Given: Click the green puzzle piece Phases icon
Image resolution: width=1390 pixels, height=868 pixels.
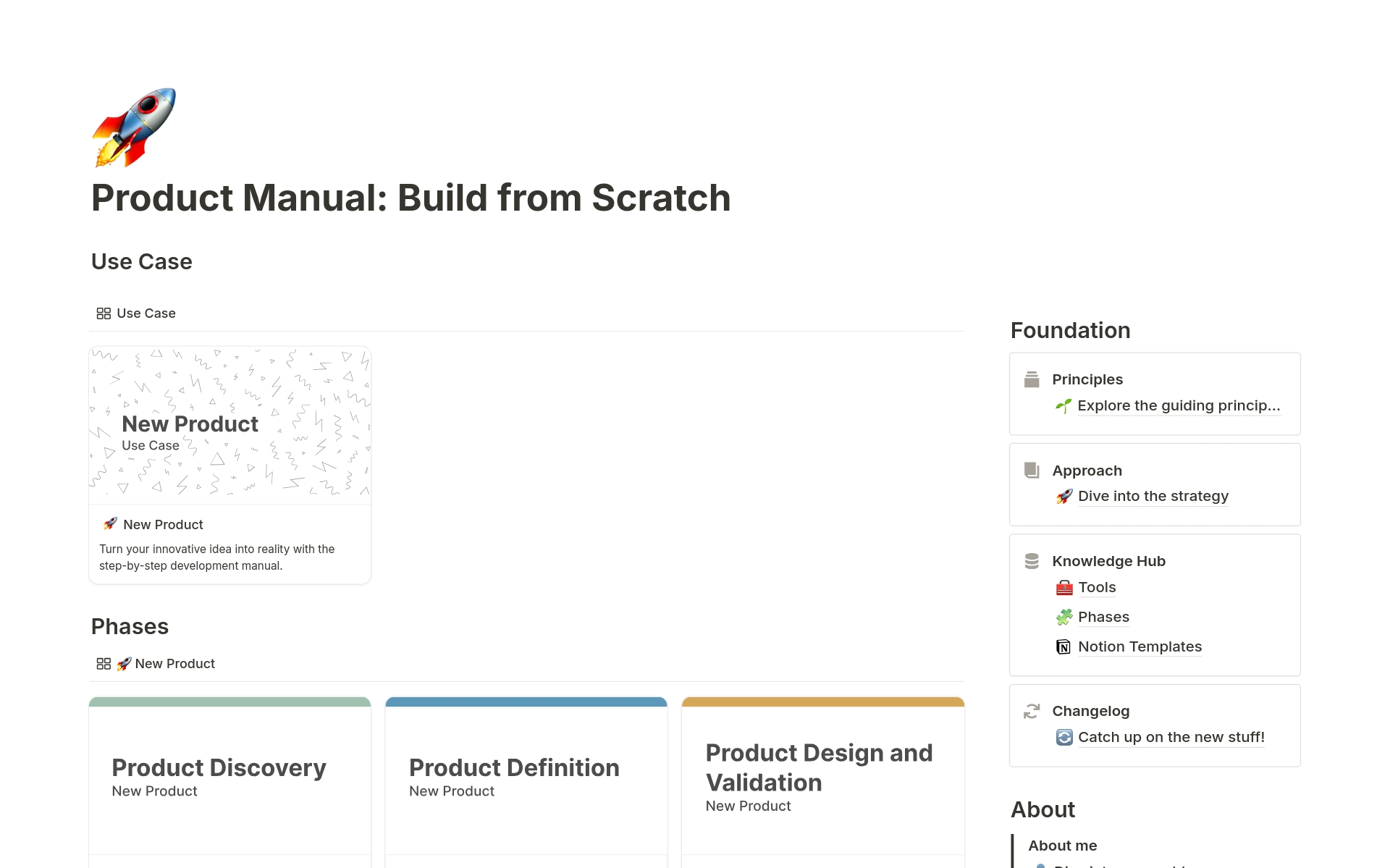Looking at the screenshot, I should tap(1063, 618).
